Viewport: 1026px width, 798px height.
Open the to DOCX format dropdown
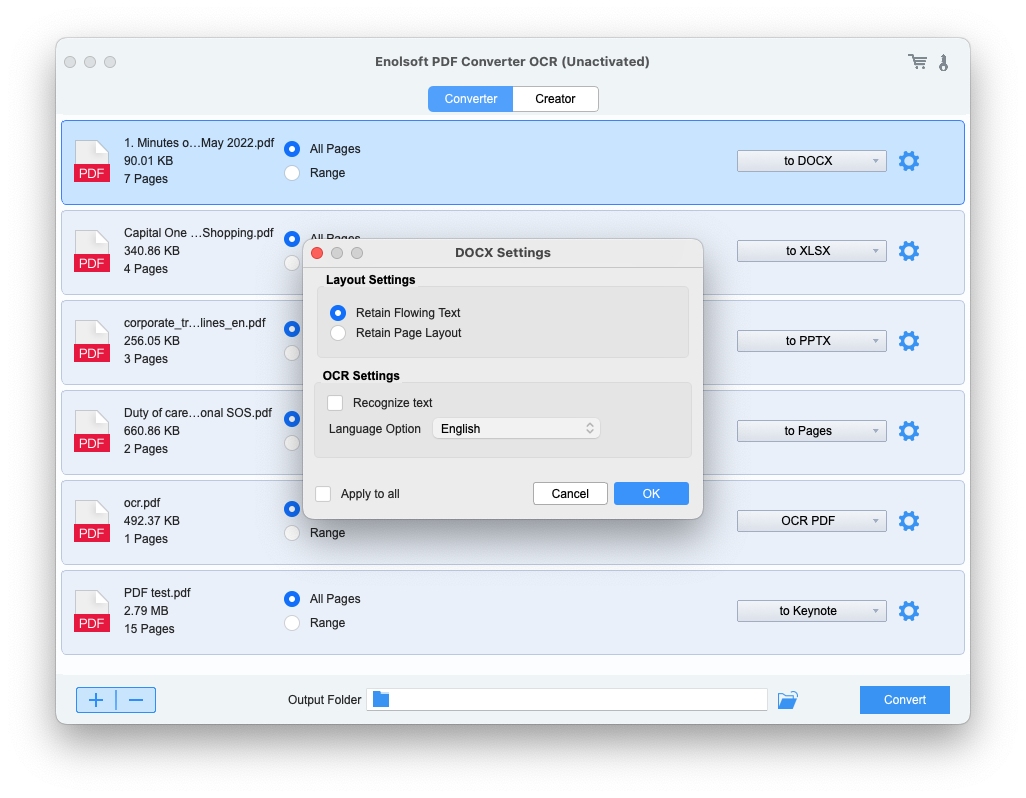pos(811,161)
